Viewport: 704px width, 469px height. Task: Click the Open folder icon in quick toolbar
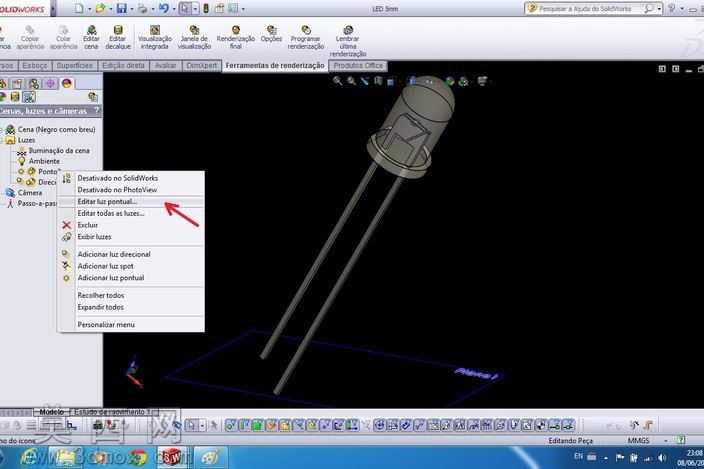point(100,9)
